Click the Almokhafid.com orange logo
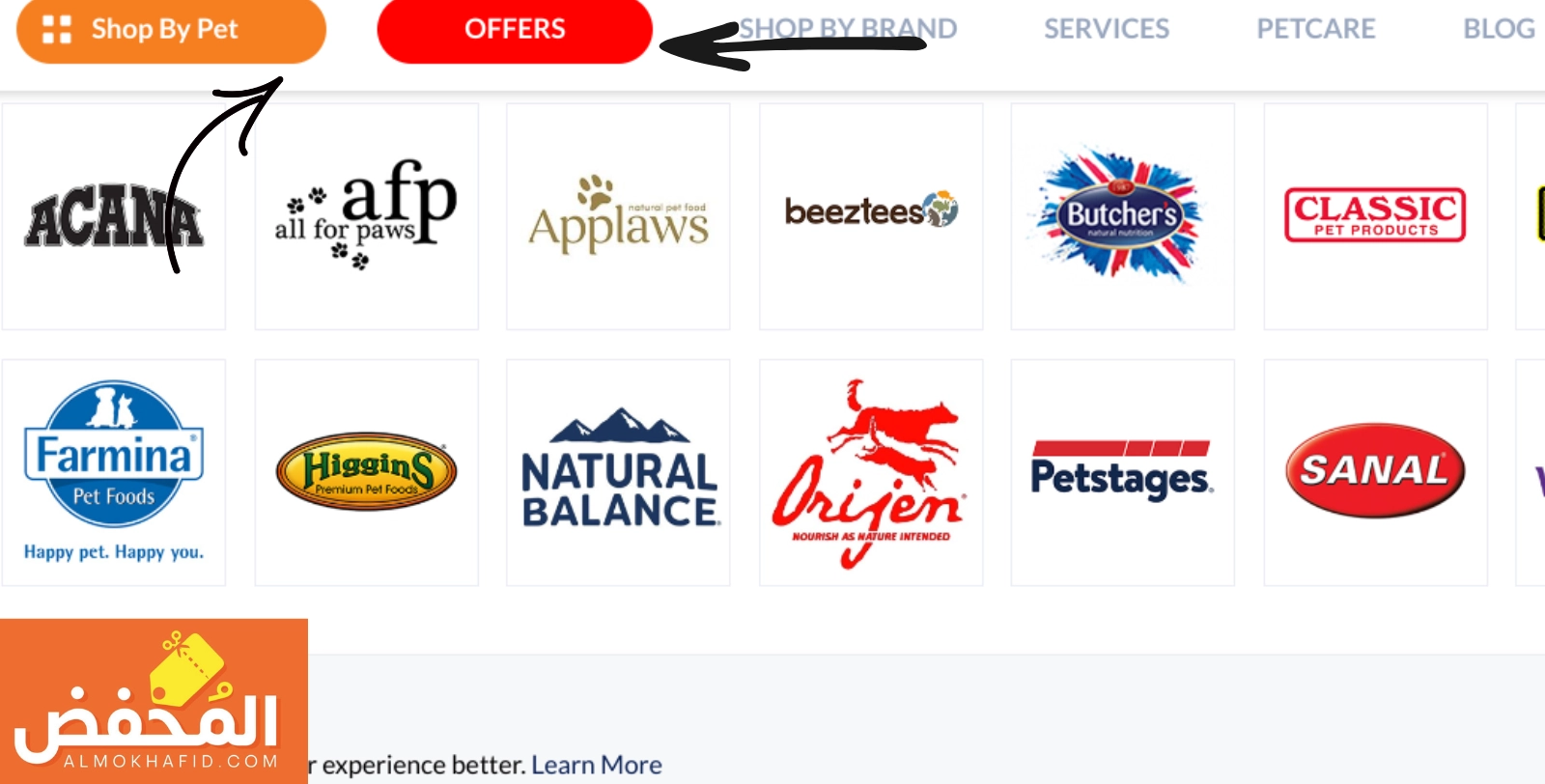 154,701
